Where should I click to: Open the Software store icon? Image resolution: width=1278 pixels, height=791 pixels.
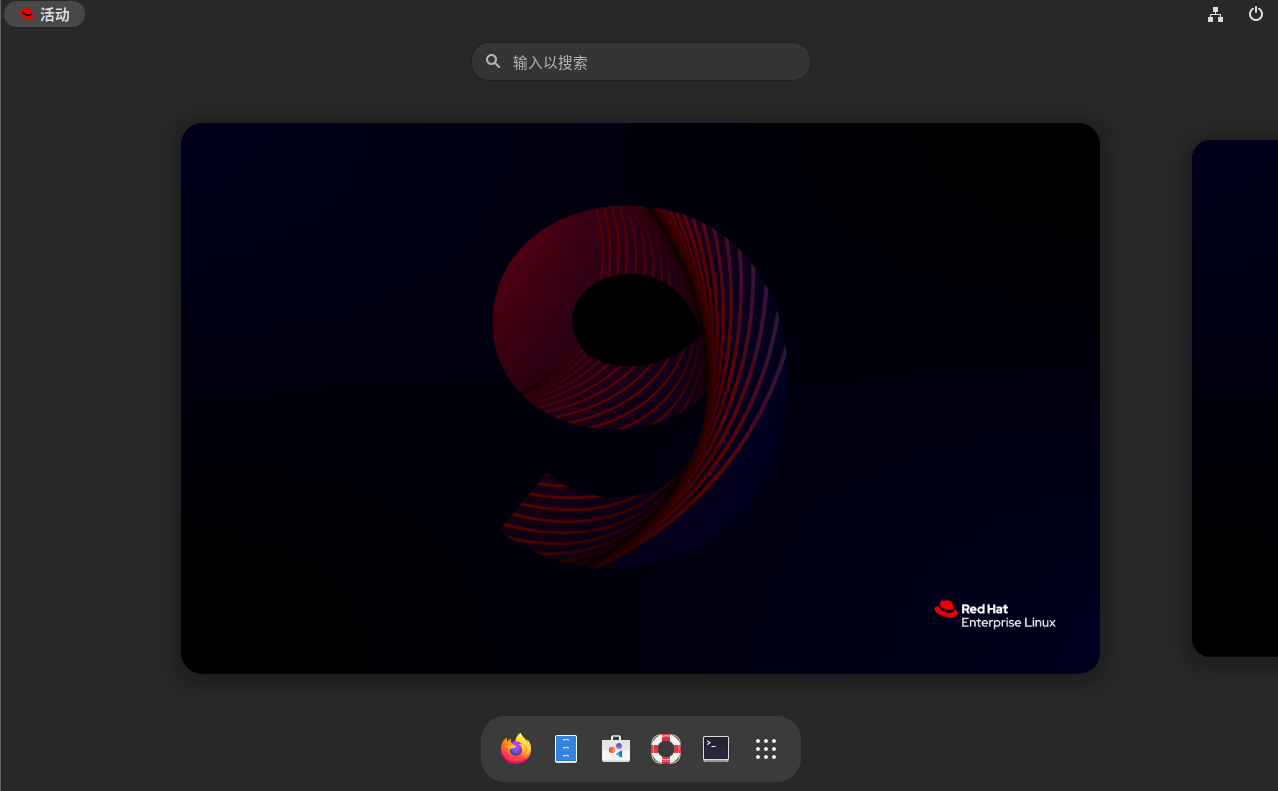pos(616,749)
